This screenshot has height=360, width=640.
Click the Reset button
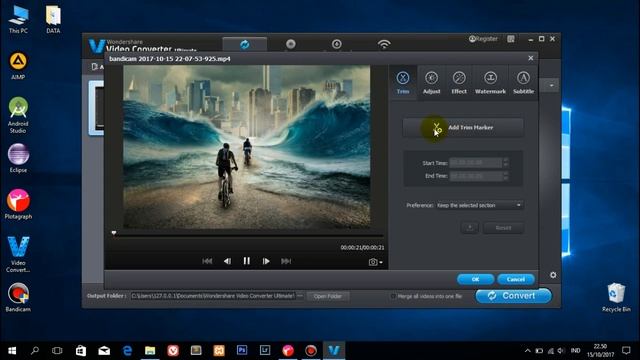pos(503,228)
